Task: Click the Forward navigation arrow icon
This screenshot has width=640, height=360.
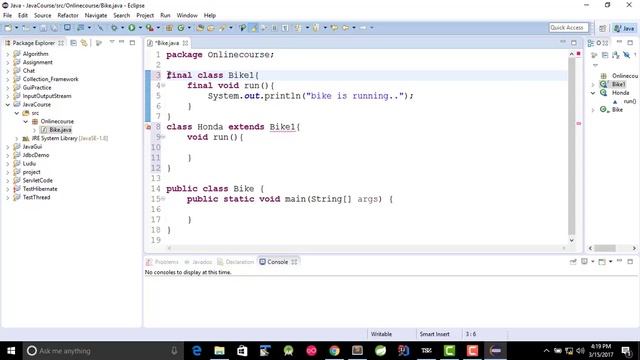Action: click(363, 28)
